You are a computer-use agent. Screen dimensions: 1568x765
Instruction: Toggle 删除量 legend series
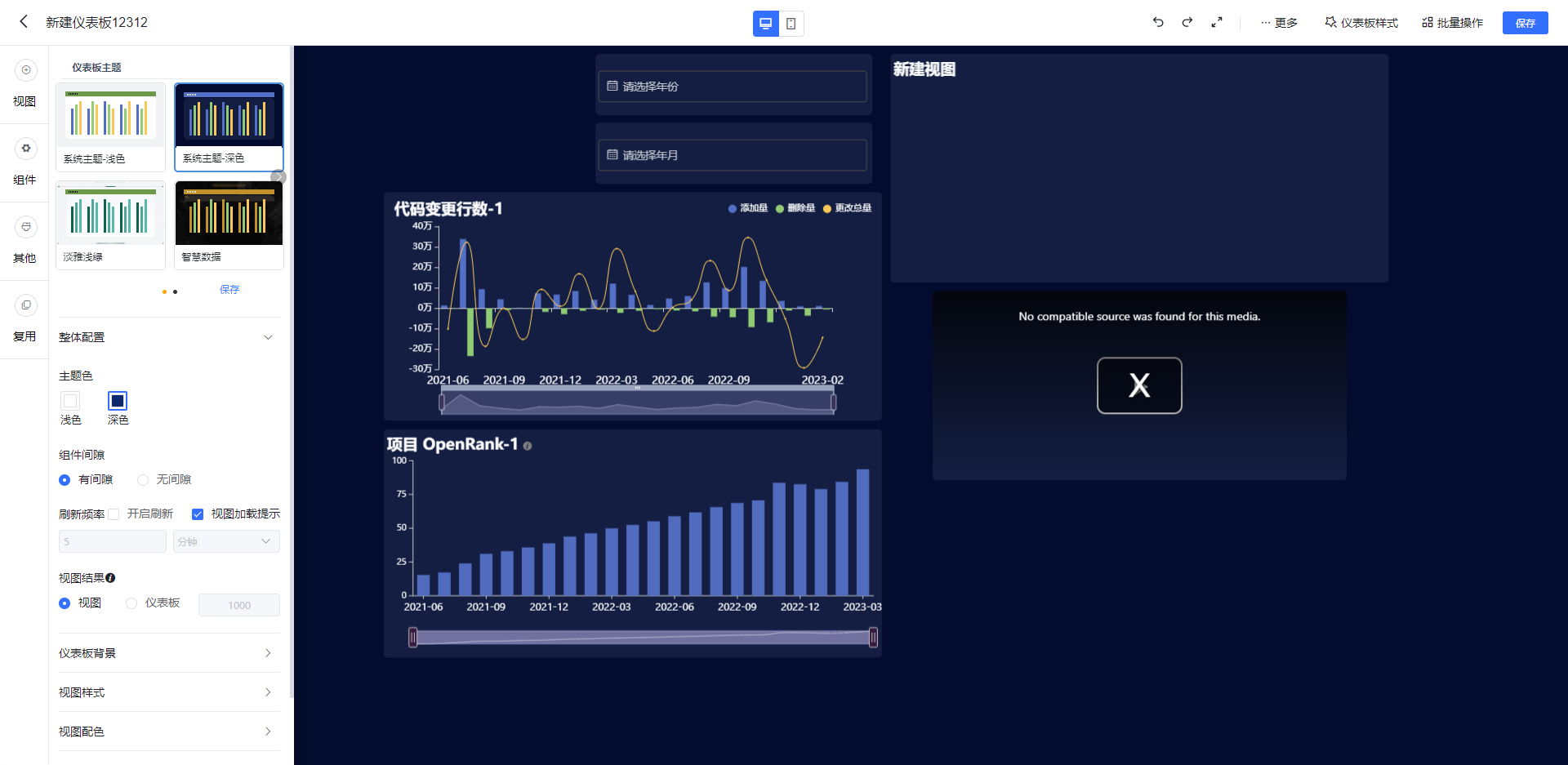pos(795,208)
